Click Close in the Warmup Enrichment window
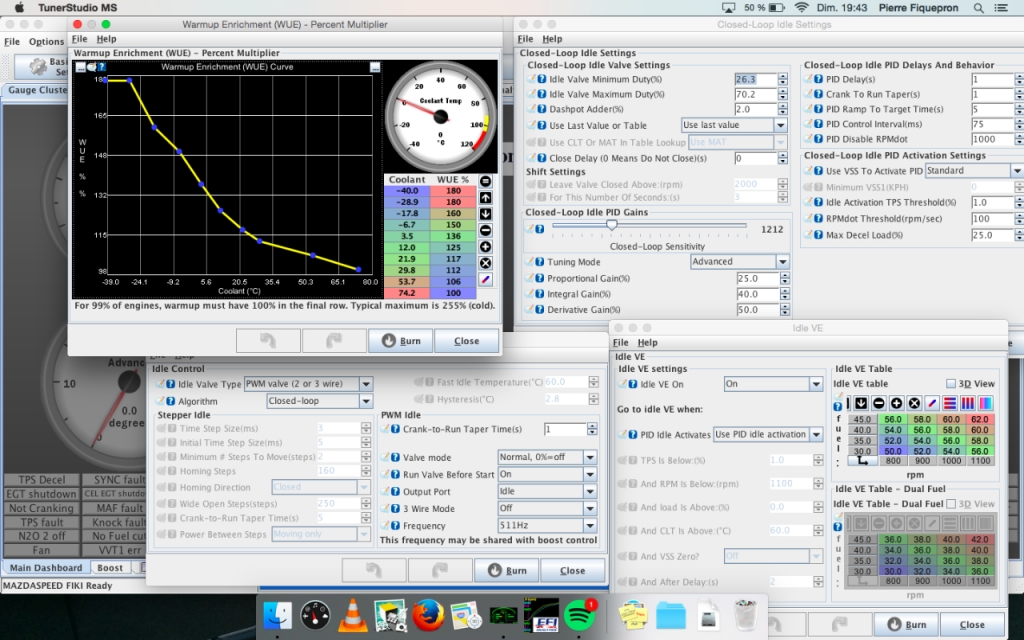Image resolution: width=1024 pixels, height=640 pixels. pyautogui.click(x=466, y=341)
